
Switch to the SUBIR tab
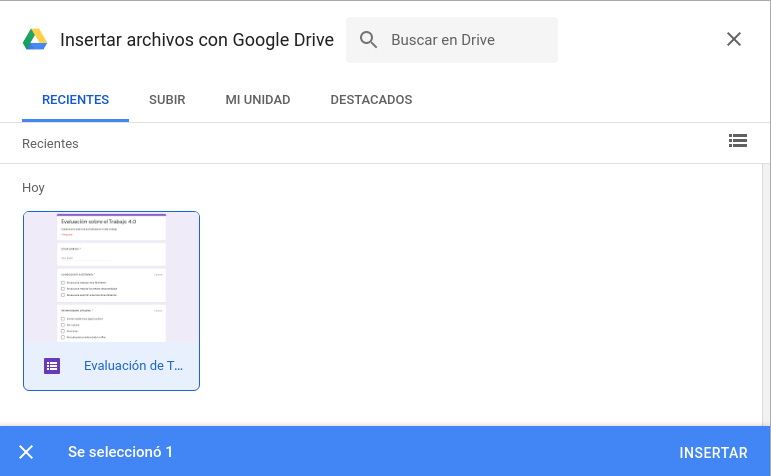(x=167, y=100)
